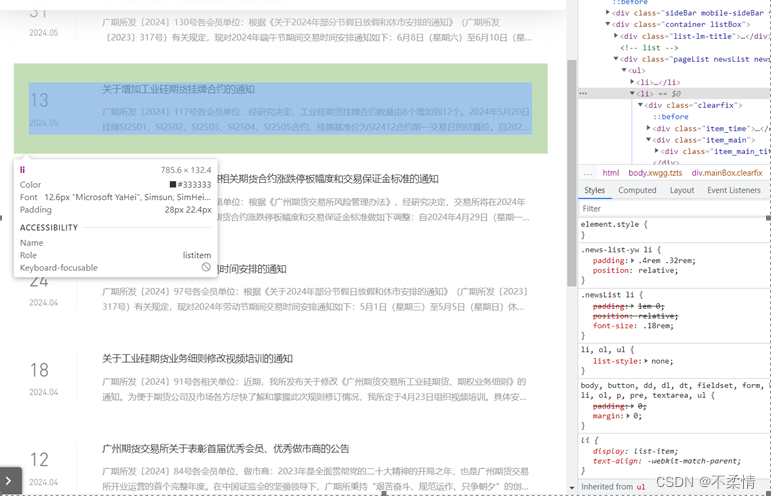Viewport: 771px width, 499px height.
Task: Select div.mainBox.clearfix in the breadcrumb
Action: (727, 173)
